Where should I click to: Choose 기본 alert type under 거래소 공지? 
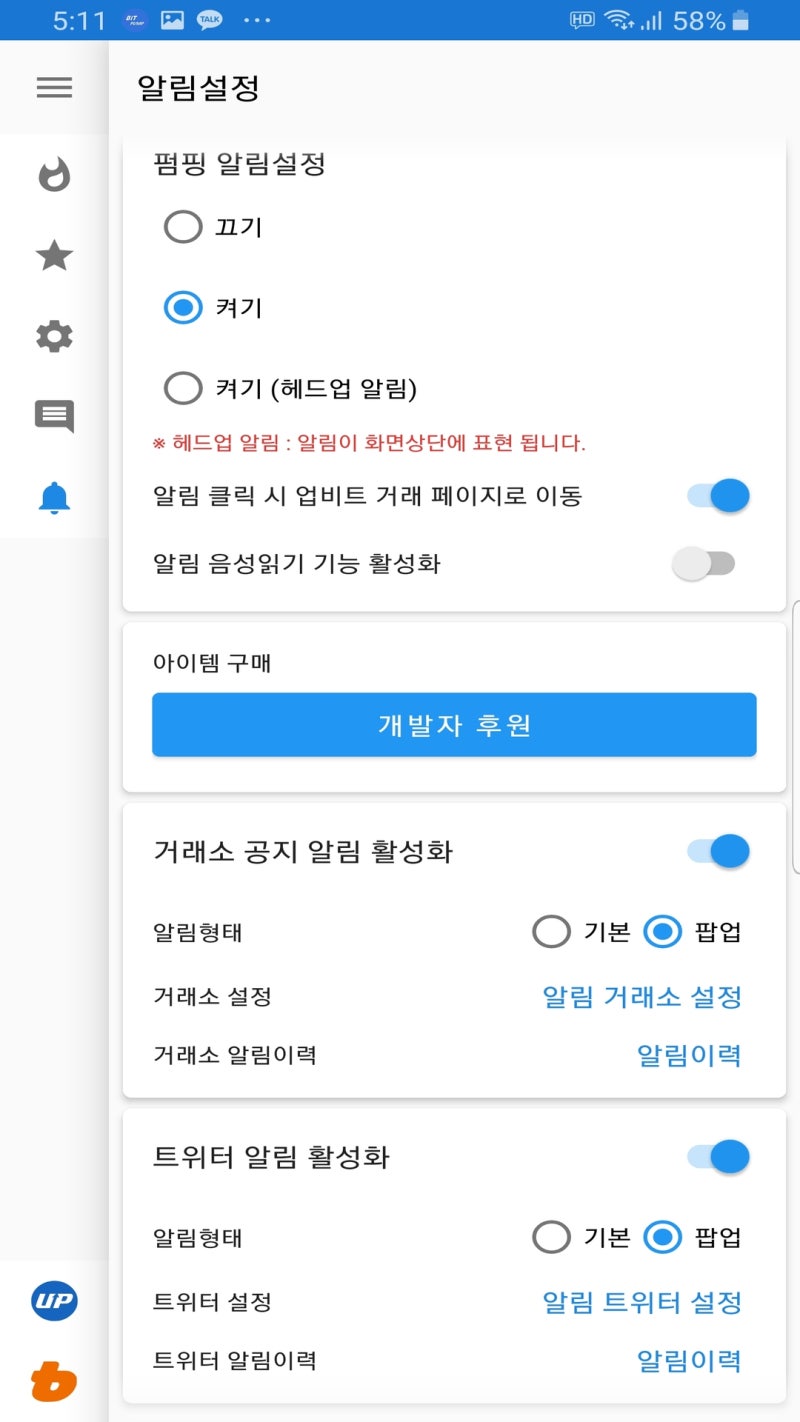(551, 931)
